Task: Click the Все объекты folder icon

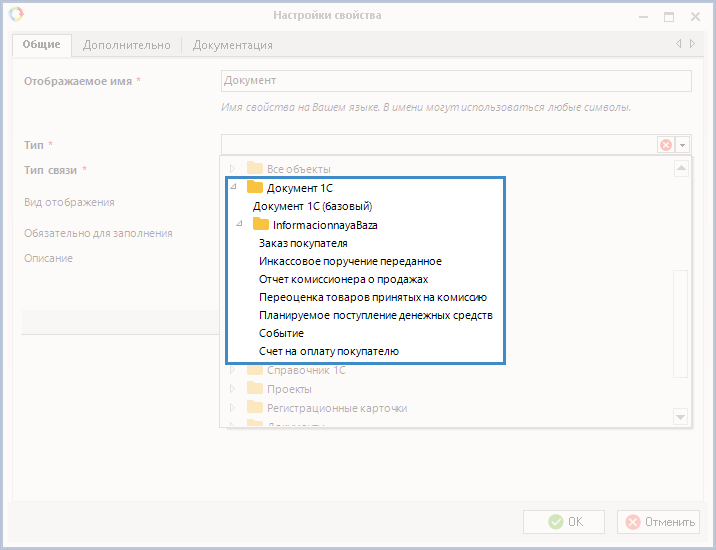Action: [x=255, y=168]
